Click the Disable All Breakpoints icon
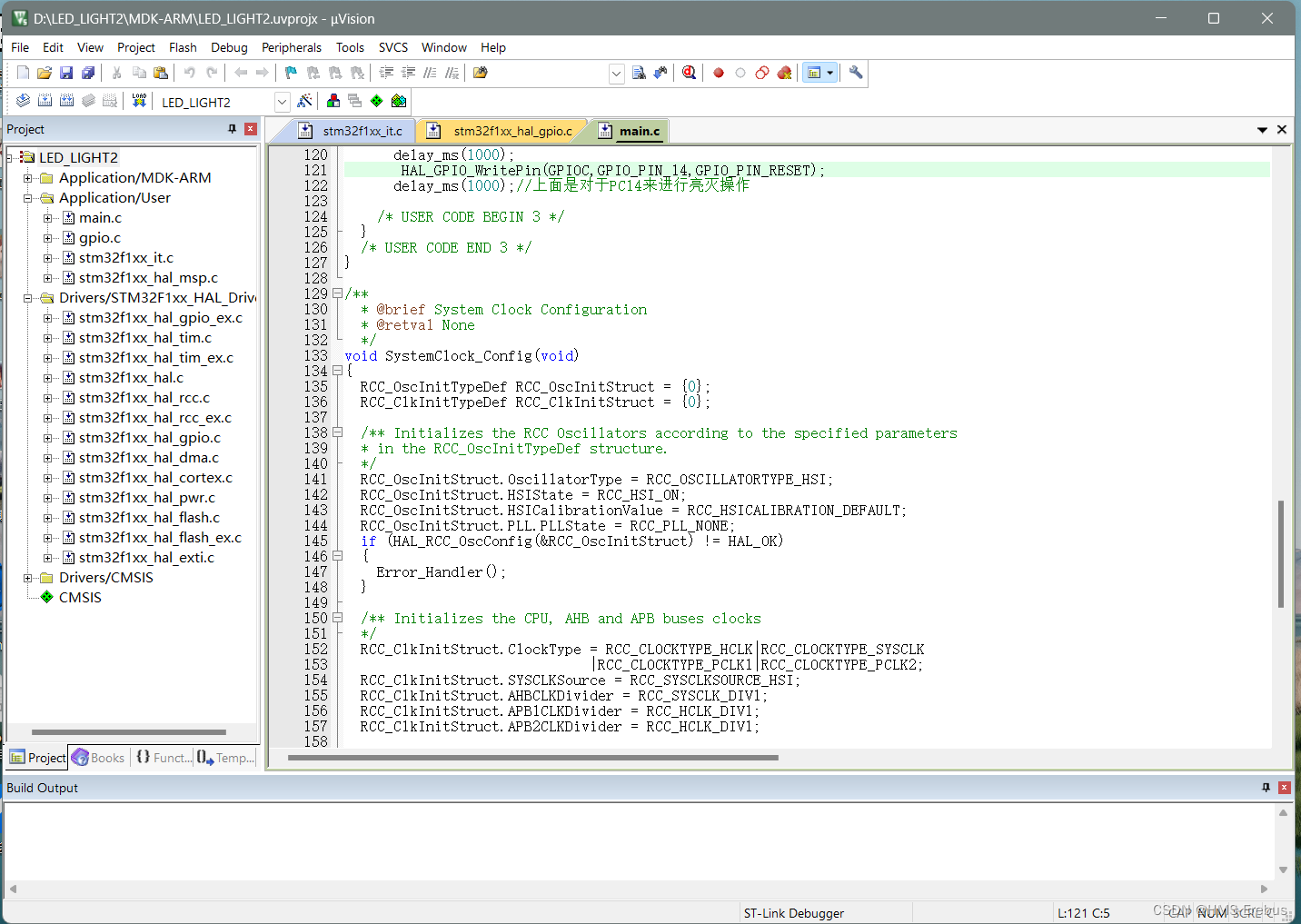The width and height of the screenshot is (1301, 924). 762,73
